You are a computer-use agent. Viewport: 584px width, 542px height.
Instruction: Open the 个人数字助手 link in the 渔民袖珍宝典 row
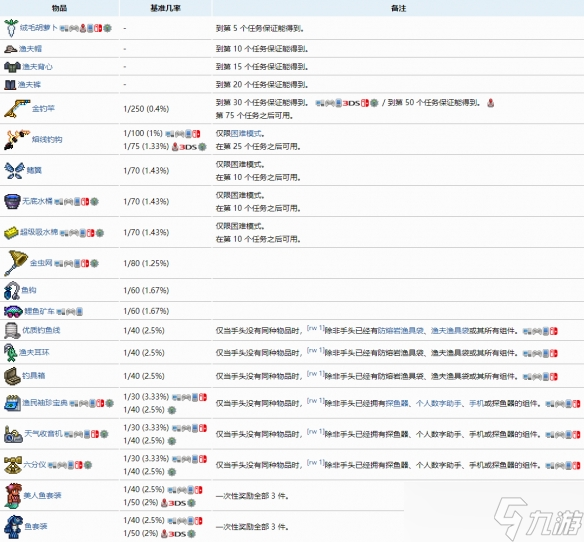tap(439, 403)
